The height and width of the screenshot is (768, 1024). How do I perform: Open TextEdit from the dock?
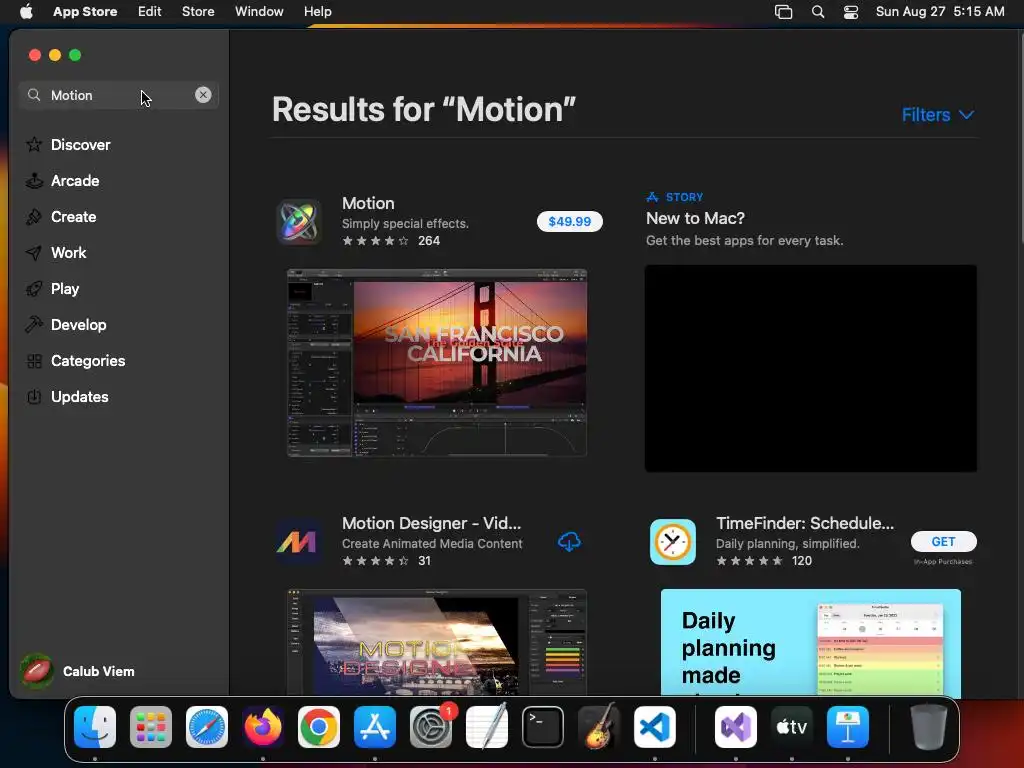[x=487, y=727]
